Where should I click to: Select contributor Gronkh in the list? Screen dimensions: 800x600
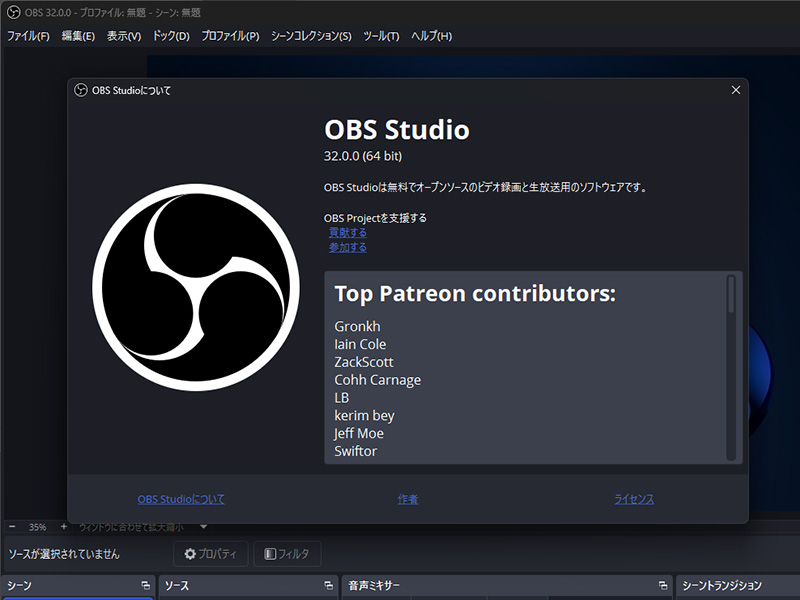[x=357, y=327]
